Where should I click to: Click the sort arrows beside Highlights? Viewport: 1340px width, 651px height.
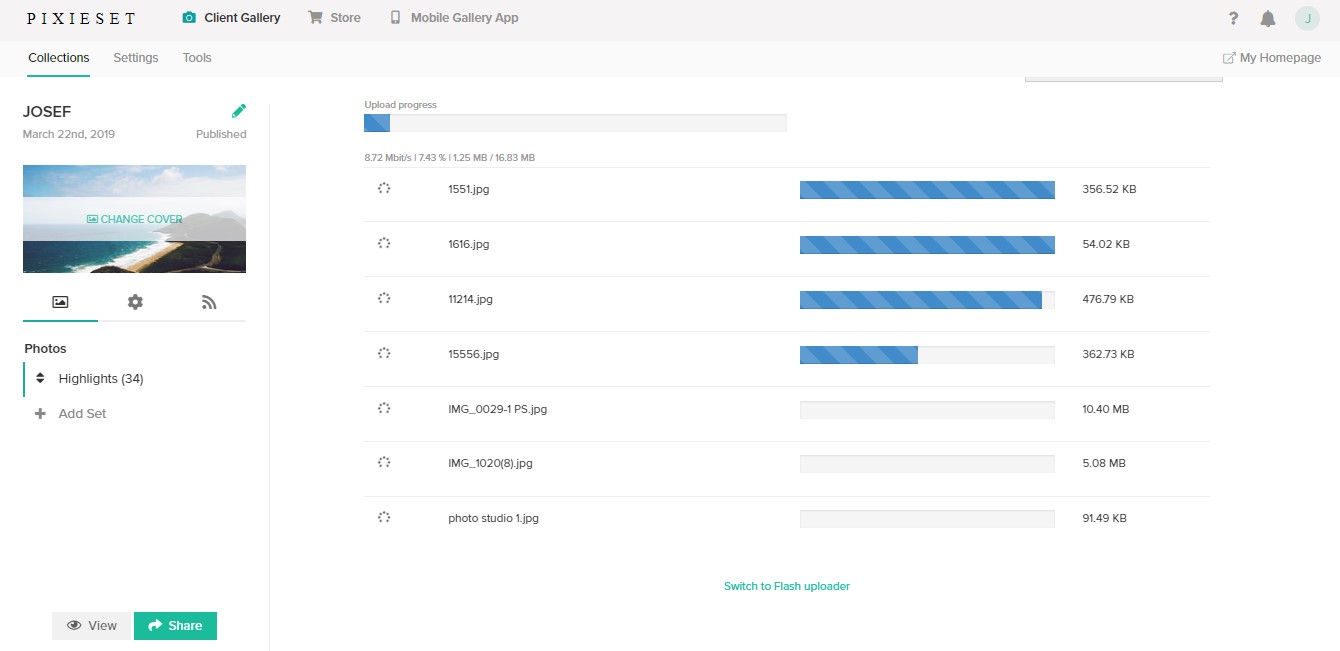coord(40,379)
